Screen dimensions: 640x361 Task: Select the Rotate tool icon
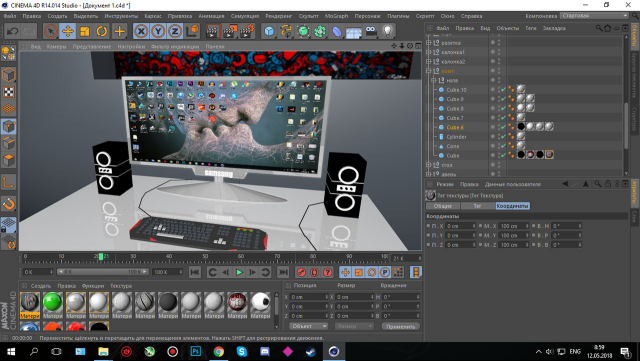pos(102,31)
